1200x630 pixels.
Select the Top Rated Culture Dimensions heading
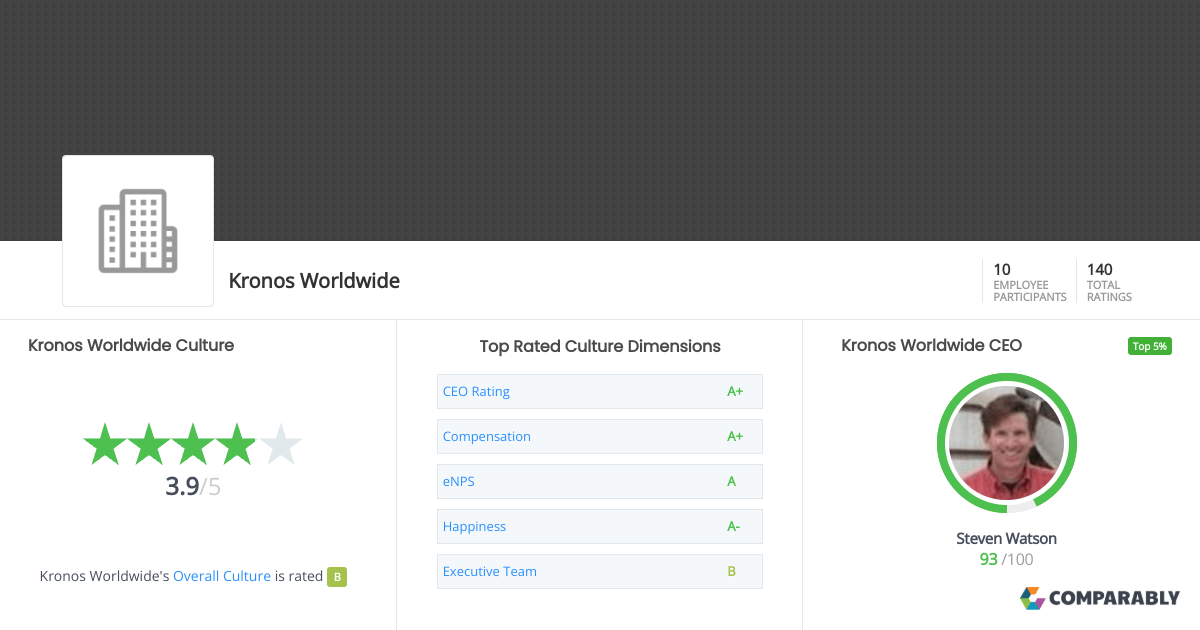599,346
